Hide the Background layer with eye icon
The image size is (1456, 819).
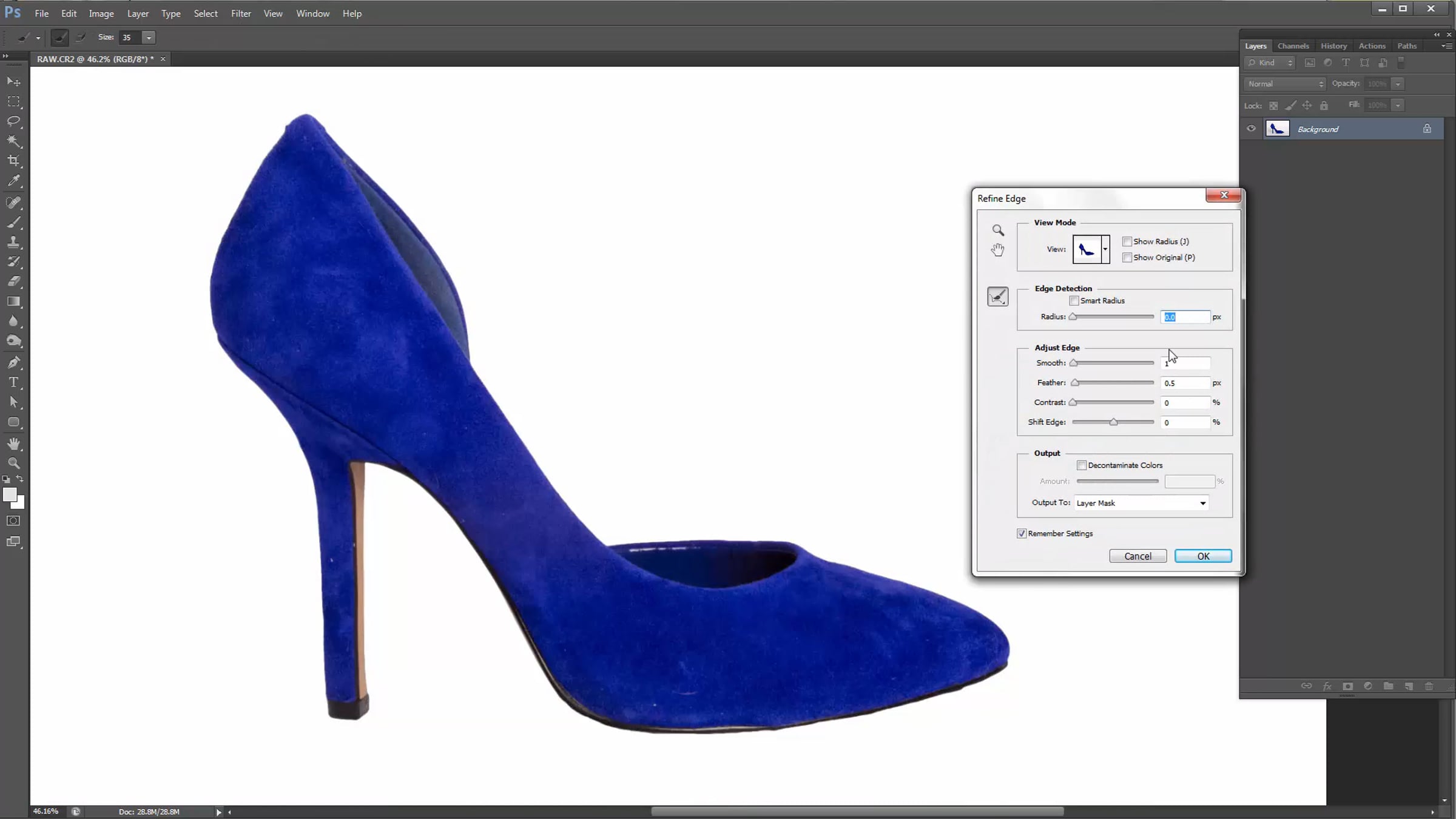tap(1251, 129)
